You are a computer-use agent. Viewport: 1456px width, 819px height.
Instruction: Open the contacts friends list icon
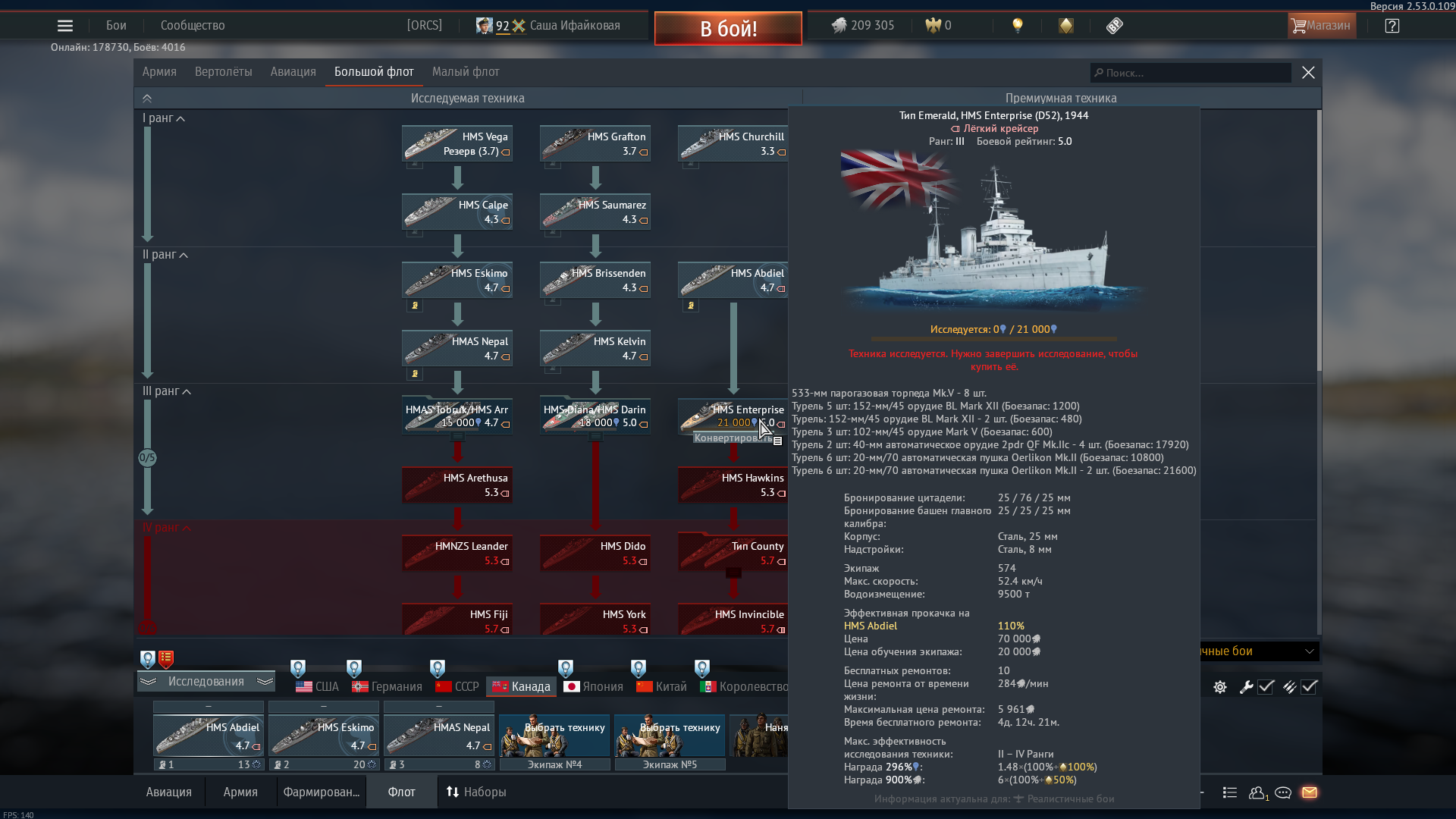pyautogui.click(x=1257, y=792)
